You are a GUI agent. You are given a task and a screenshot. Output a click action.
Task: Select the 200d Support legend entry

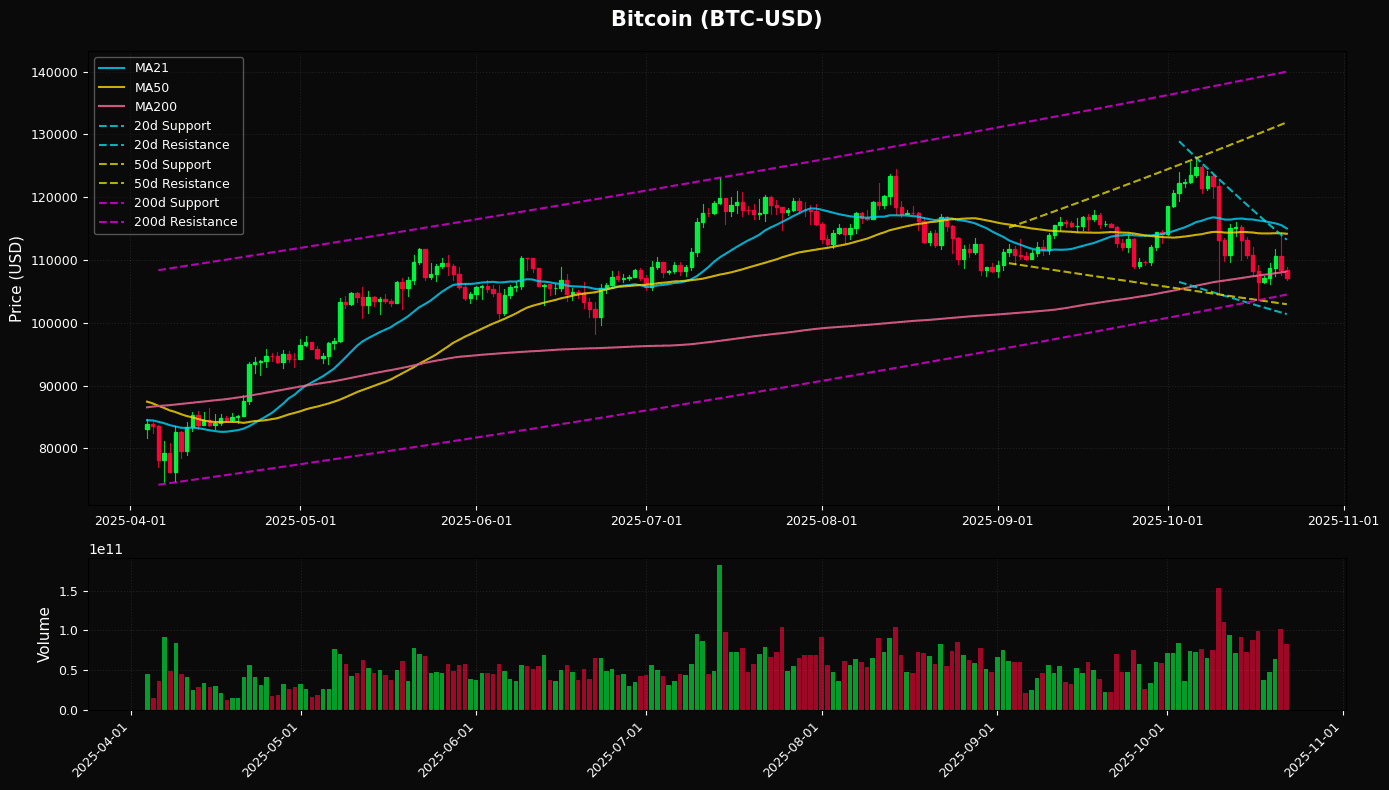tap(176, 203)
